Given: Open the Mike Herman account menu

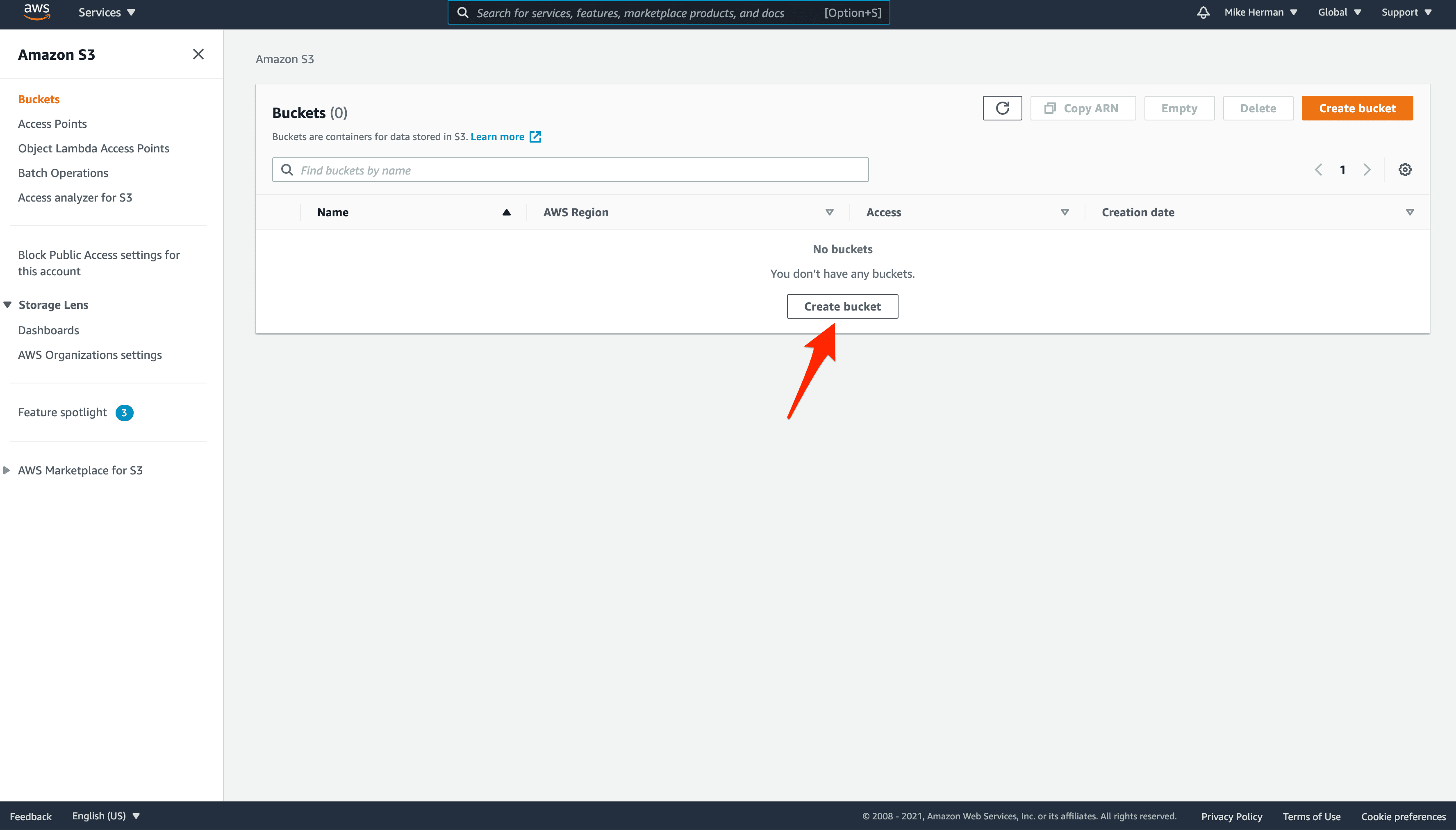Looking at the screenshot, I should (1260, 12).
